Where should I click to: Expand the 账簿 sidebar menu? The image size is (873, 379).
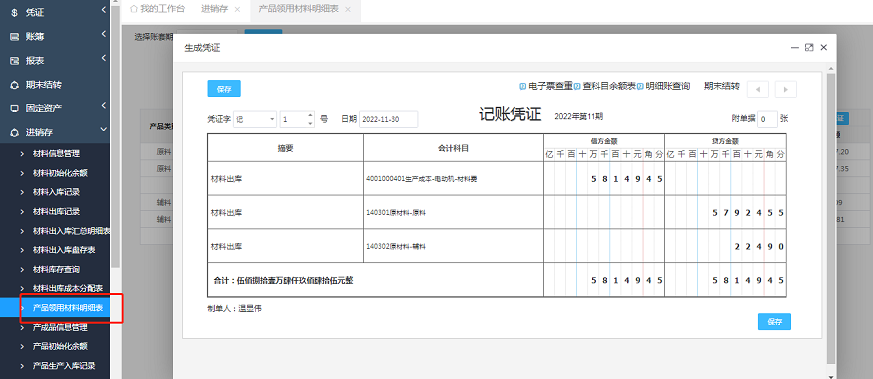[104, 35]
